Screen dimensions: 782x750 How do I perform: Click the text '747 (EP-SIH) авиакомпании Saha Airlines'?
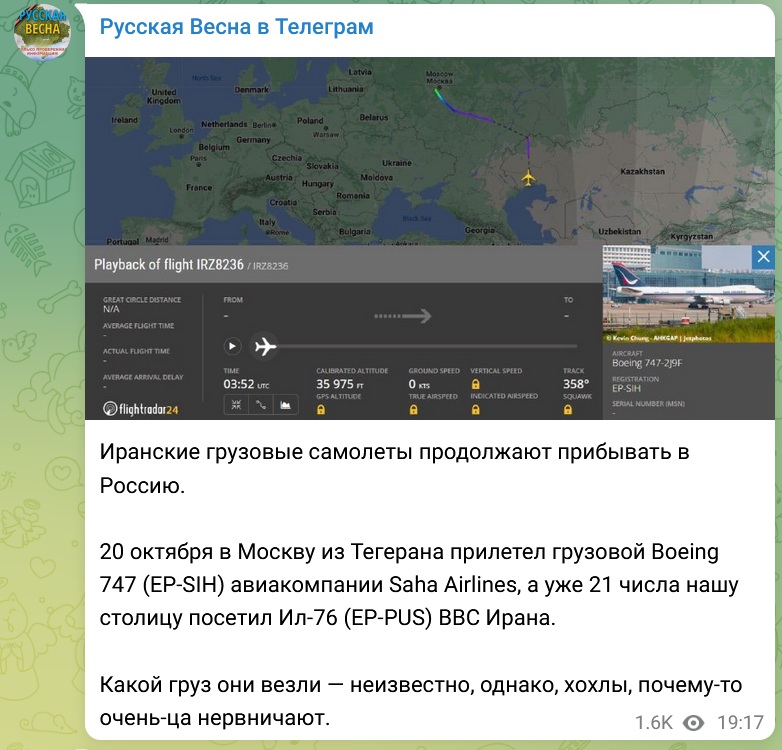tap(308, 584)
